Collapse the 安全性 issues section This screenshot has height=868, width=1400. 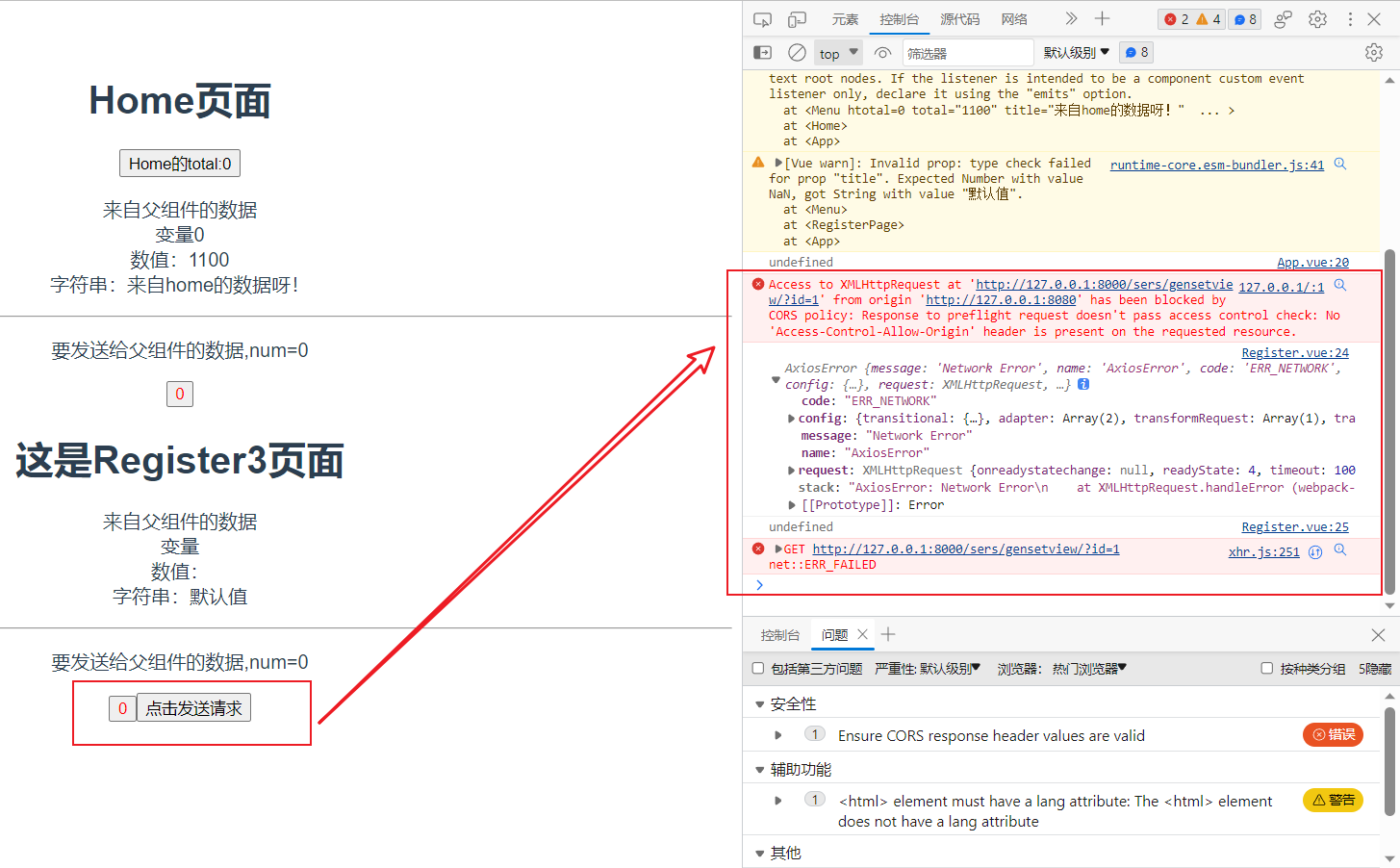pyautogui.click(x=760, y=704)
